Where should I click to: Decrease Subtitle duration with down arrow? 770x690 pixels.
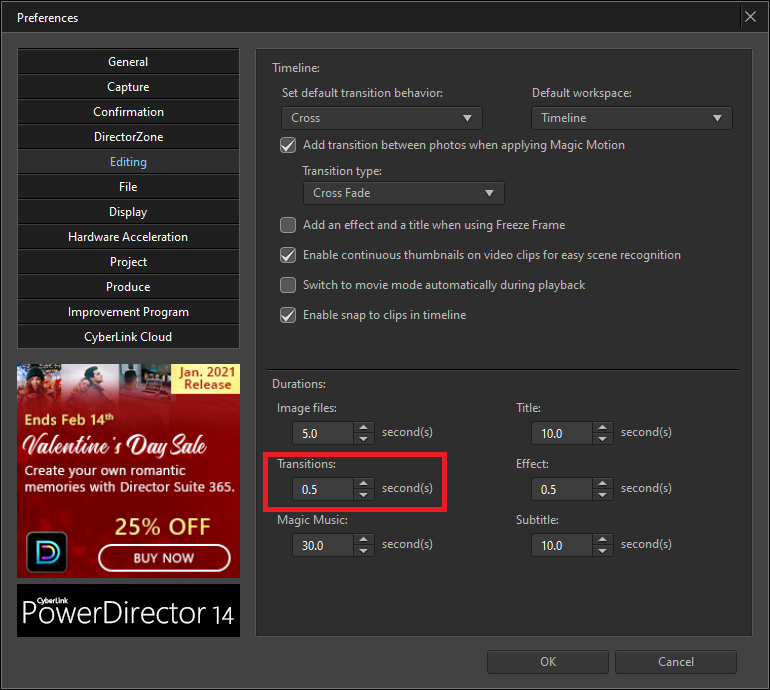[x=603, y=551]
